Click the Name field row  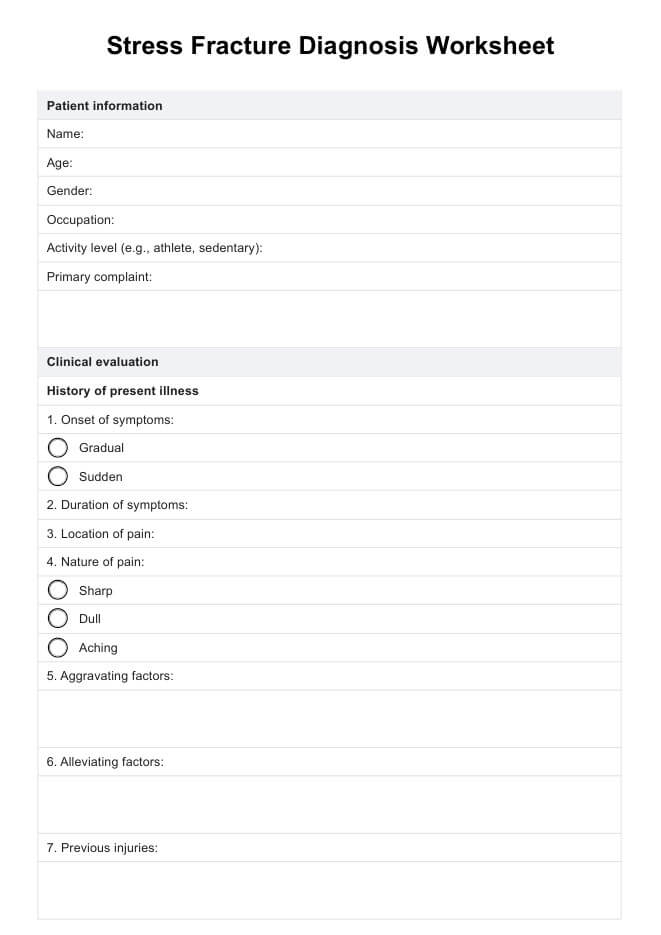[x=330, y=134]
